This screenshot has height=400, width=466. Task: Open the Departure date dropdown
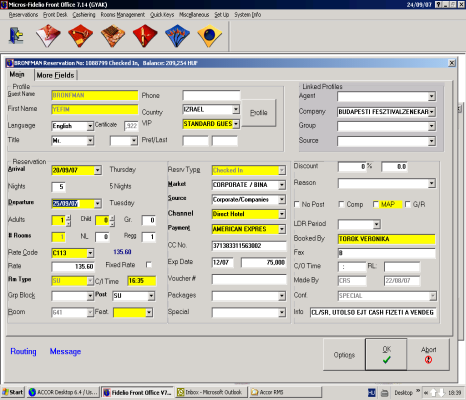(98, 203)
